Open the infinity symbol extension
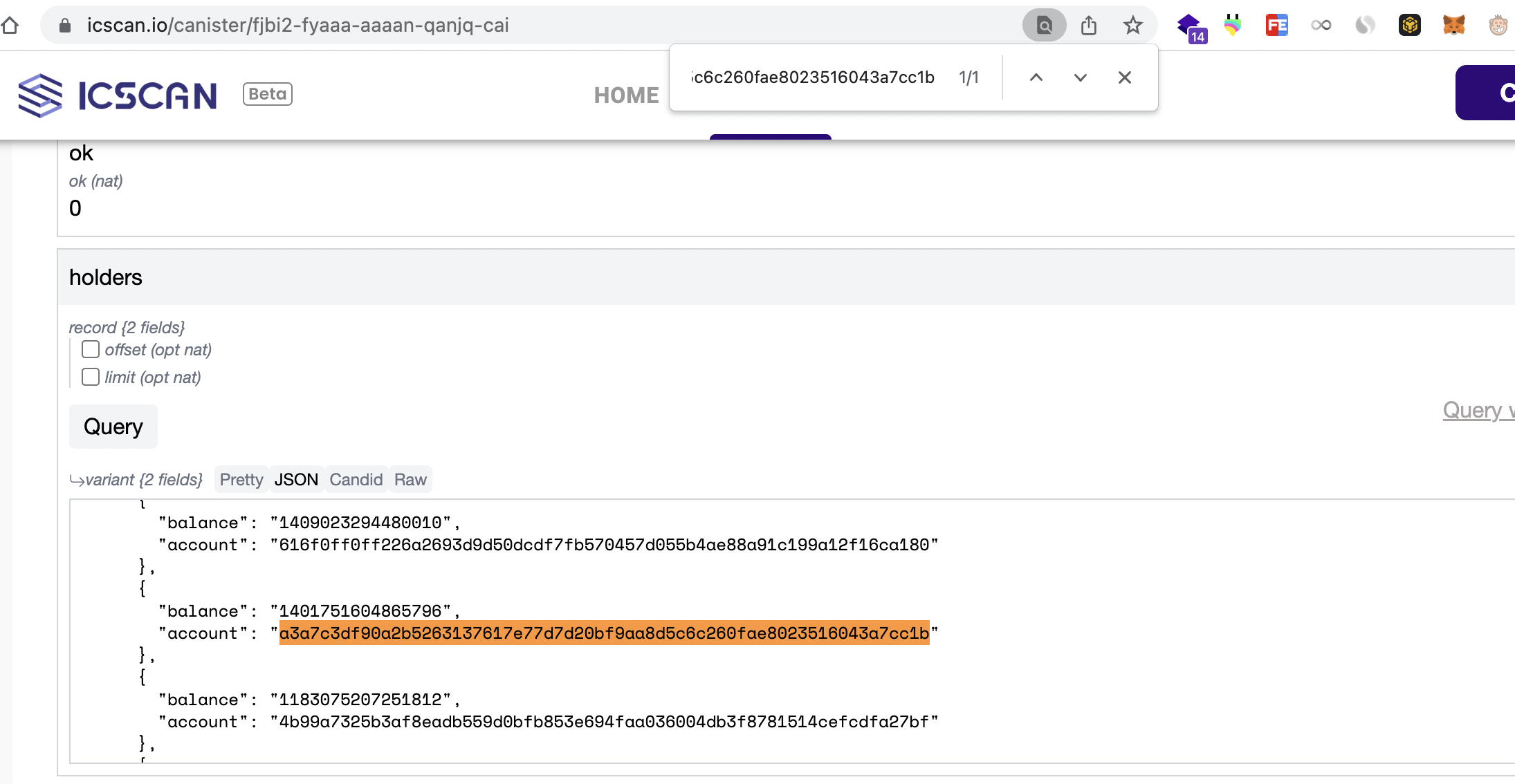Screen dimensions: 1515x784 coord(1321,26)
